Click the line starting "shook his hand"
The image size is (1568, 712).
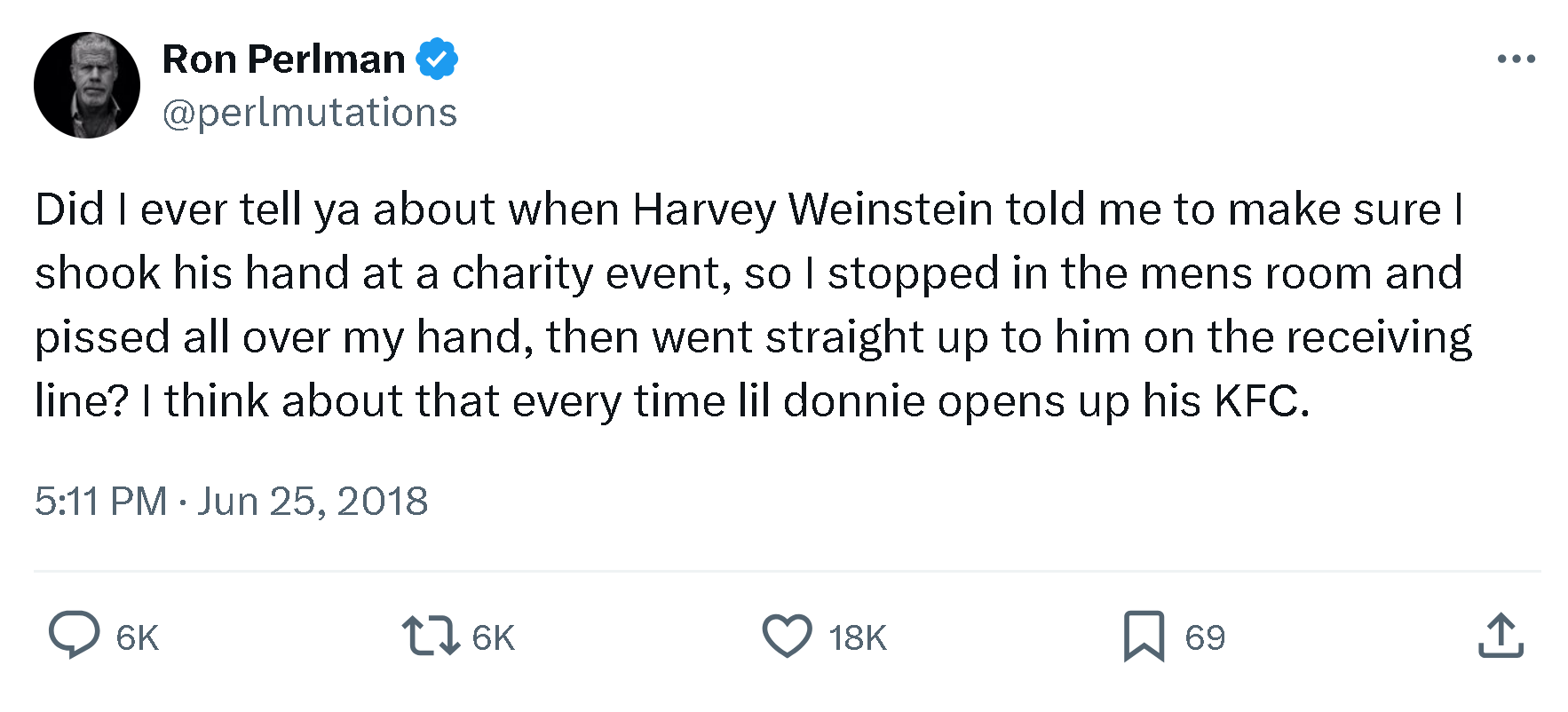point(748,273)
